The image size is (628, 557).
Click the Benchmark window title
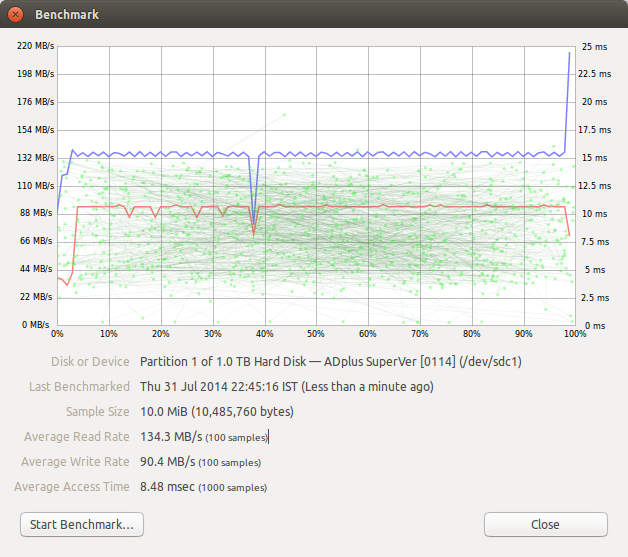point(67,15)
